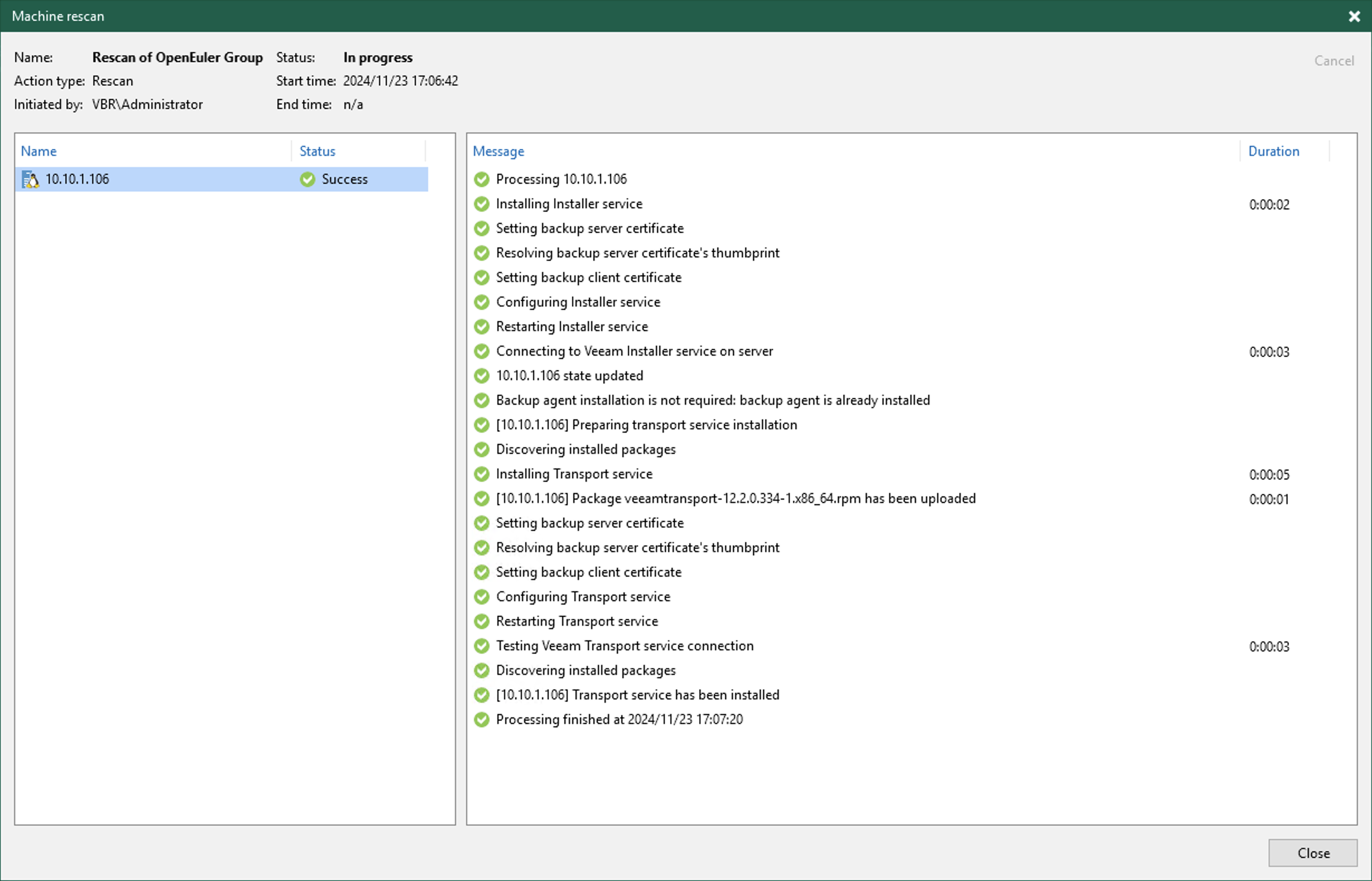The image size is (1372, 881).
Task: Select the veeamtransport rpm package uploaded message
Action: [736, 499]
